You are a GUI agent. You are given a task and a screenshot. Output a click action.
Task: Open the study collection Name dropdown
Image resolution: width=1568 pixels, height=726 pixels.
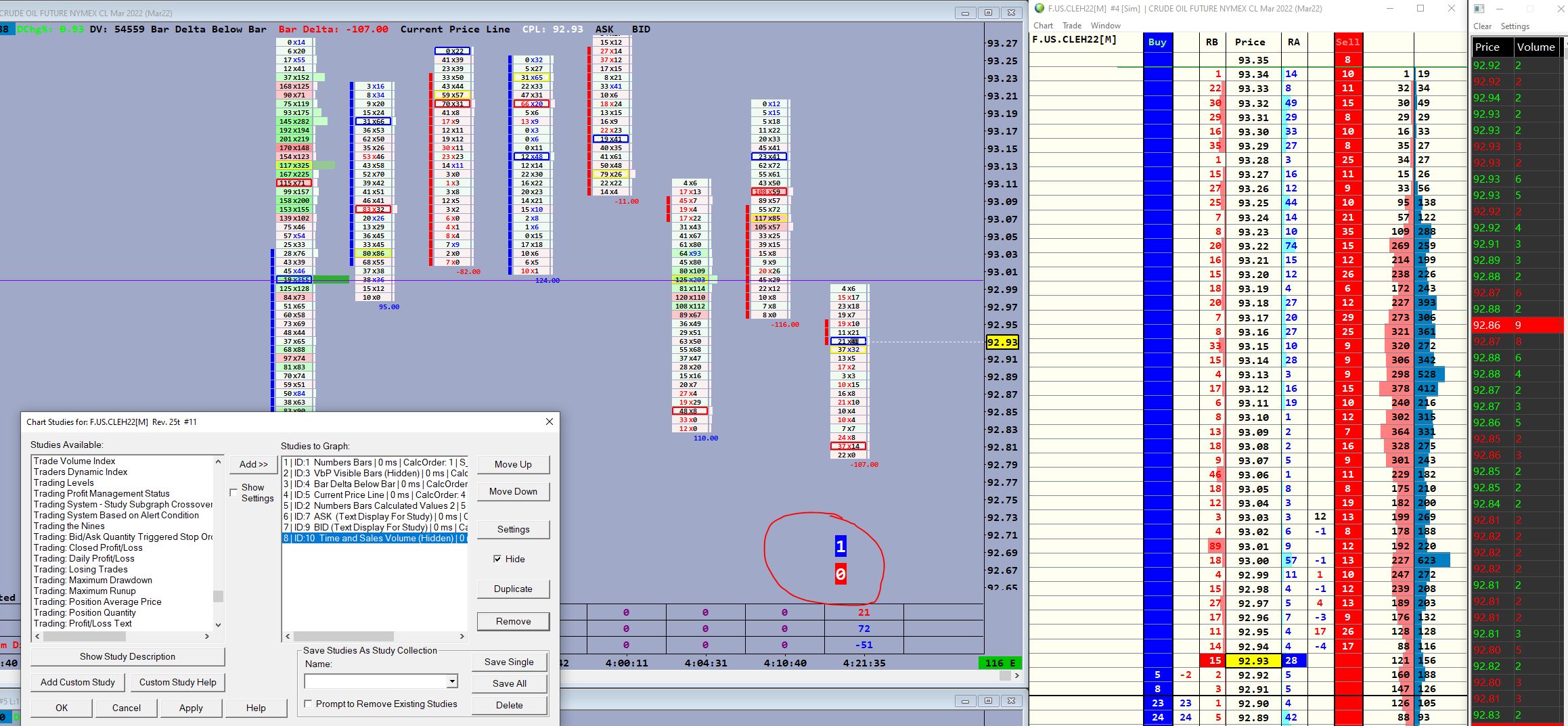click(452, 681)
